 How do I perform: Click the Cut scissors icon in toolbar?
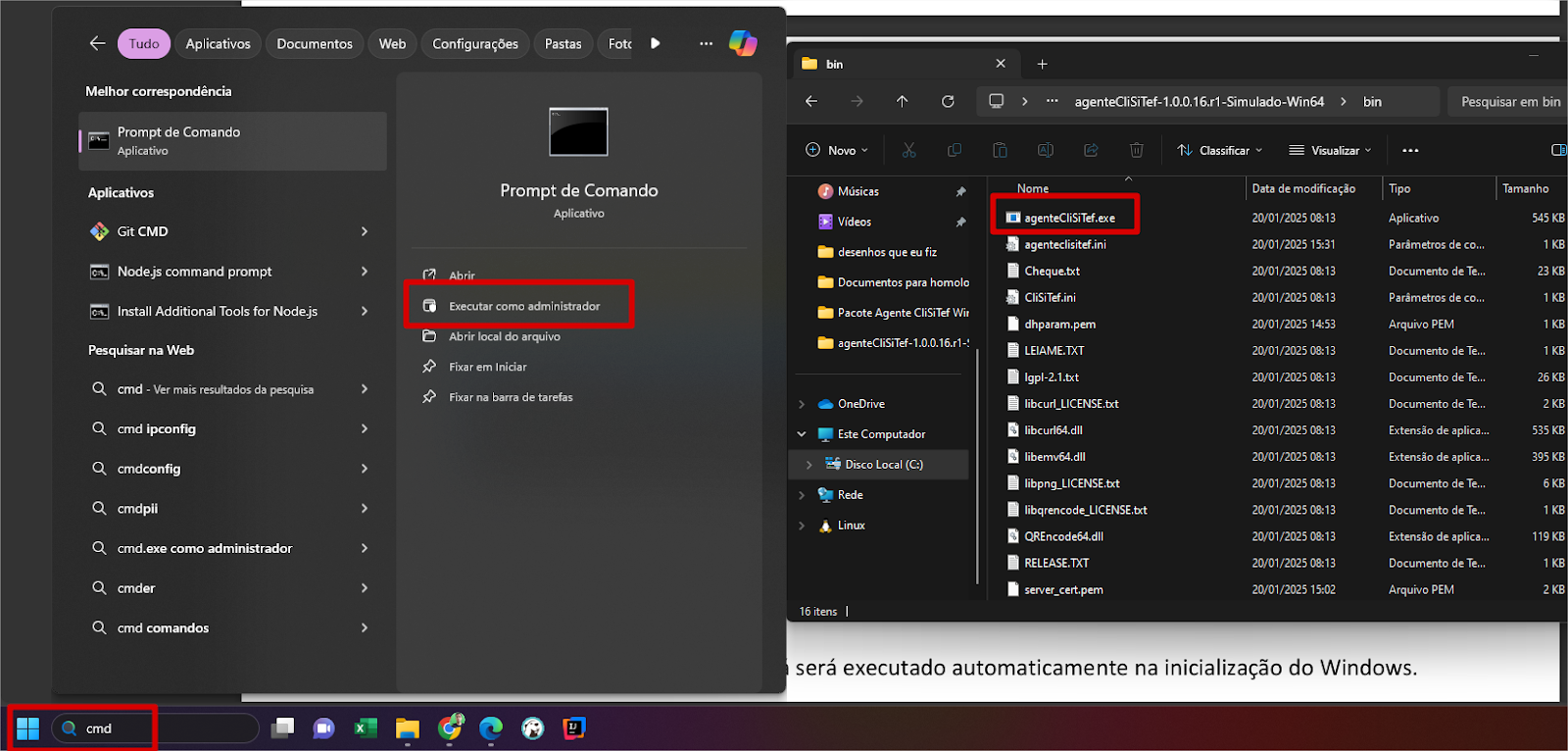point(908,150)
